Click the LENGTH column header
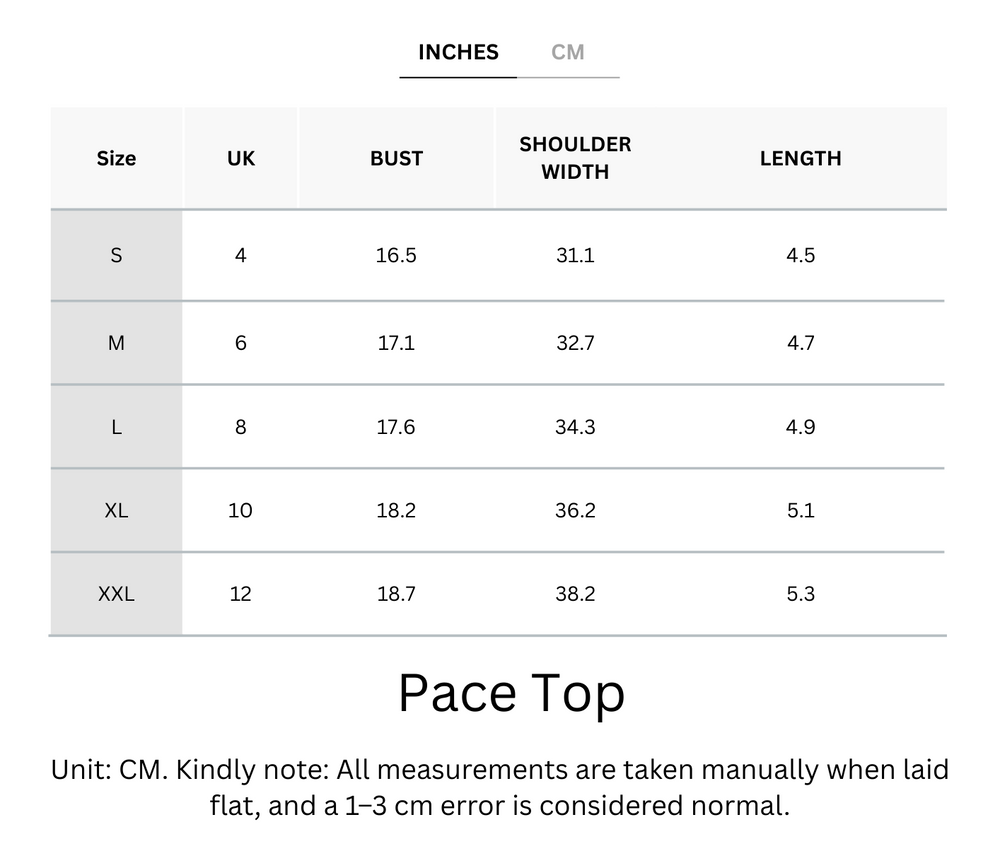 tap(800, 158)
